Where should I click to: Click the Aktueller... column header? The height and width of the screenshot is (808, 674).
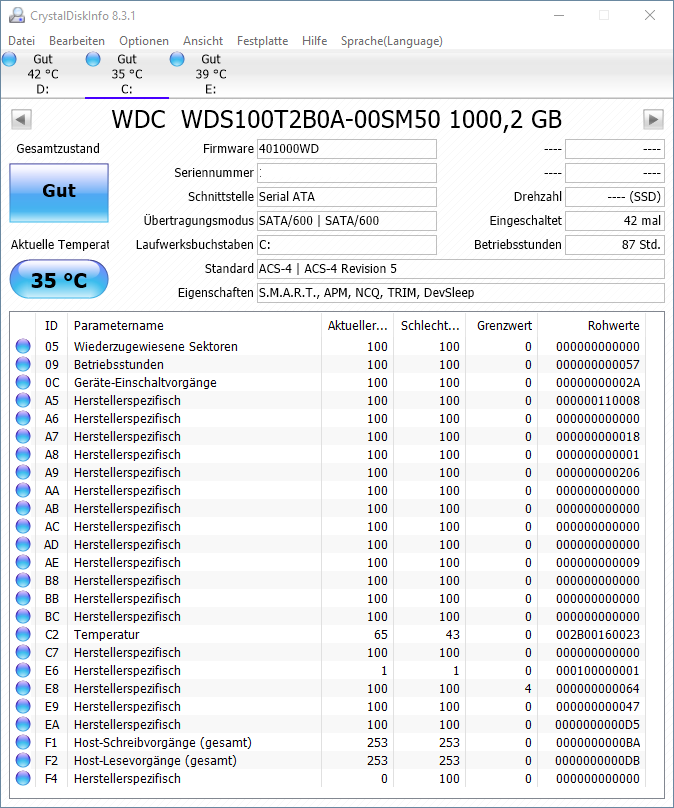click(357, 326)
